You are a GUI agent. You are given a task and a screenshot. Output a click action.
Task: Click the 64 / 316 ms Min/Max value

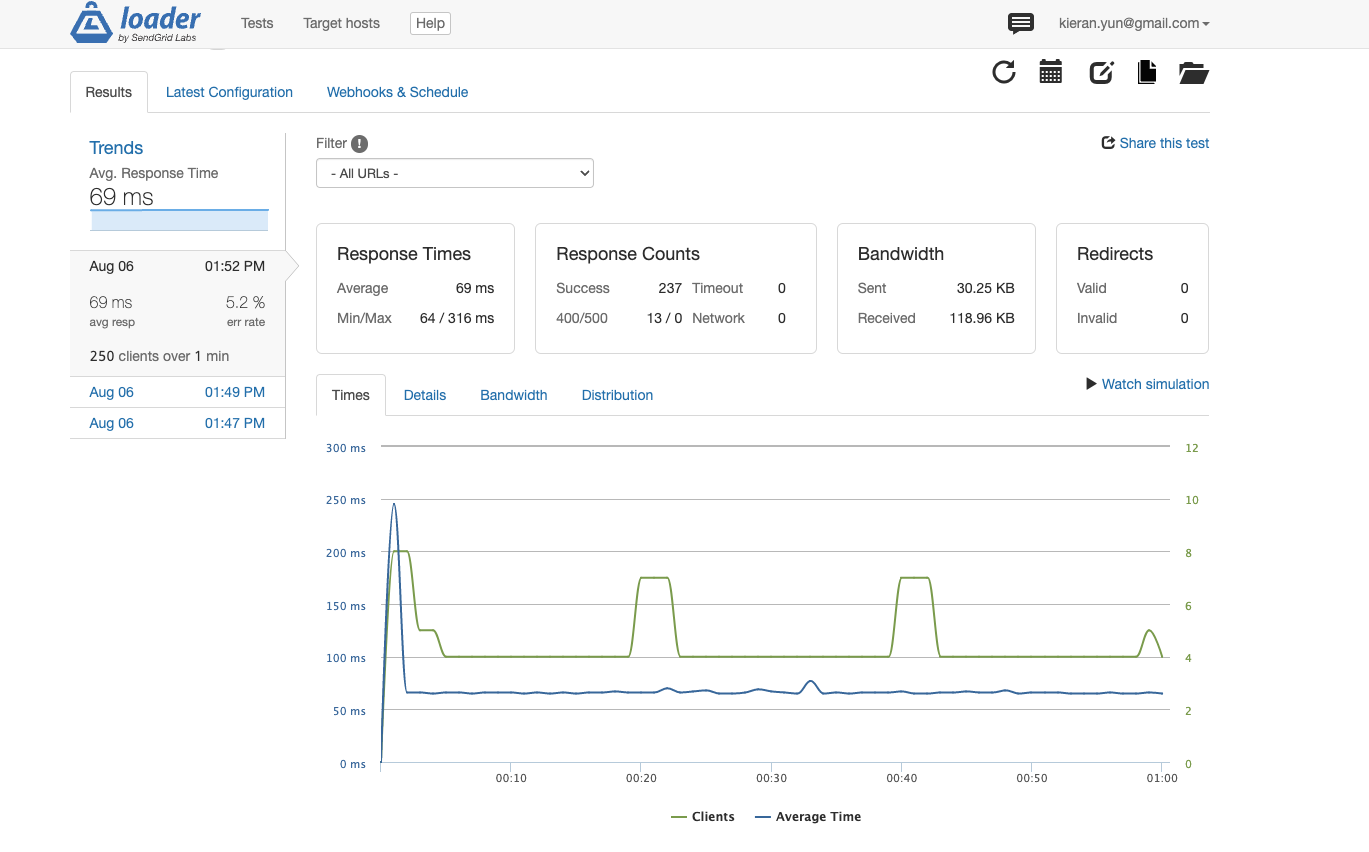(x=457, y=318)
